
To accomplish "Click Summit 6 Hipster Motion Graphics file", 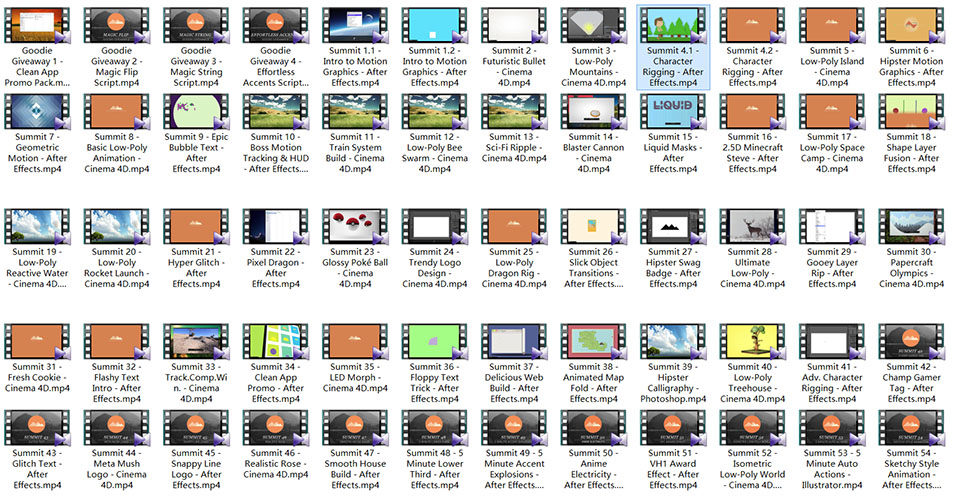I will (x=911, y=48).
